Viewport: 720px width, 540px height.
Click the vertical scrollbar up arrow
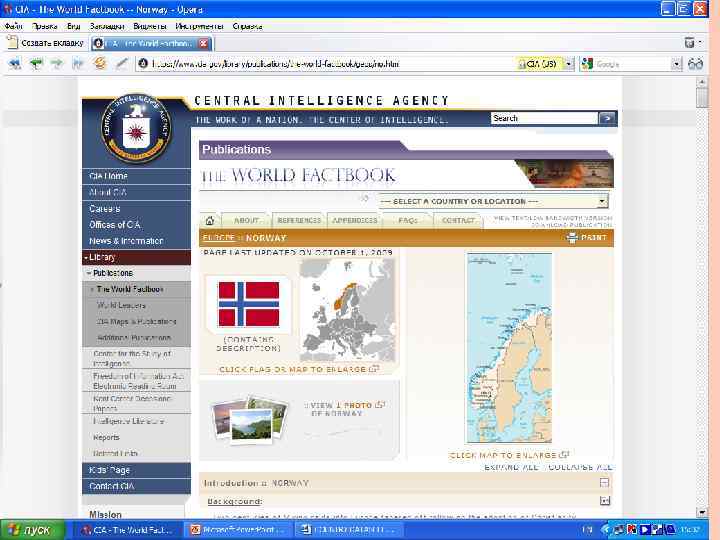[701, 83]
